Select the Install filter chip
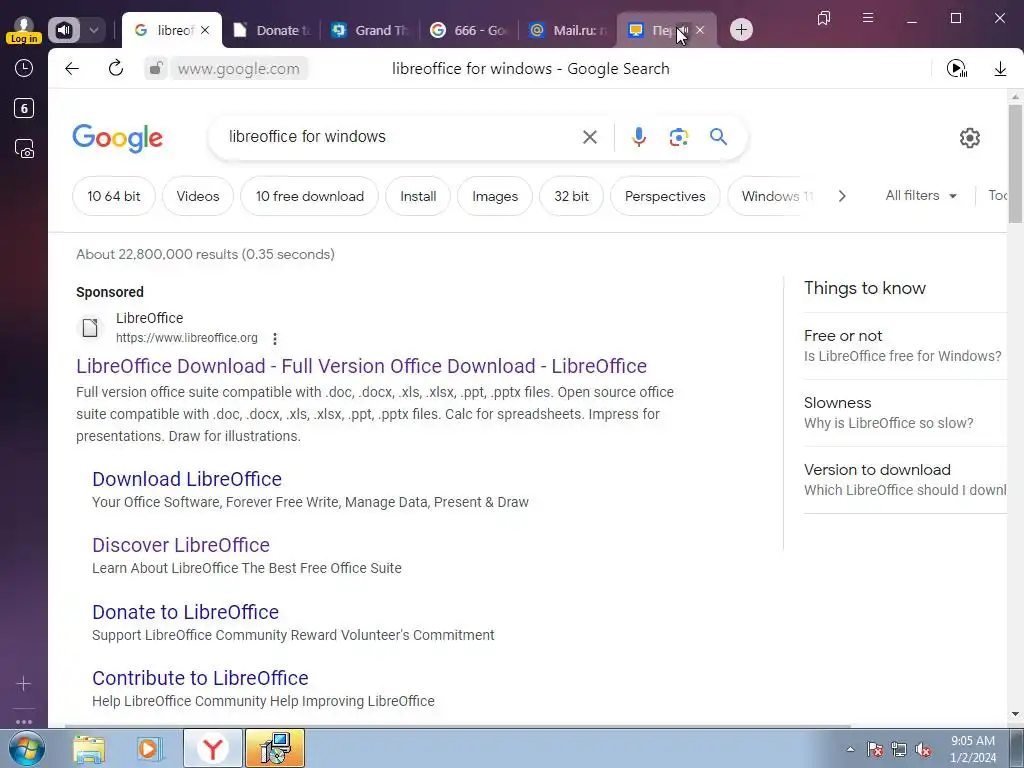 click(x=418, y=196)
